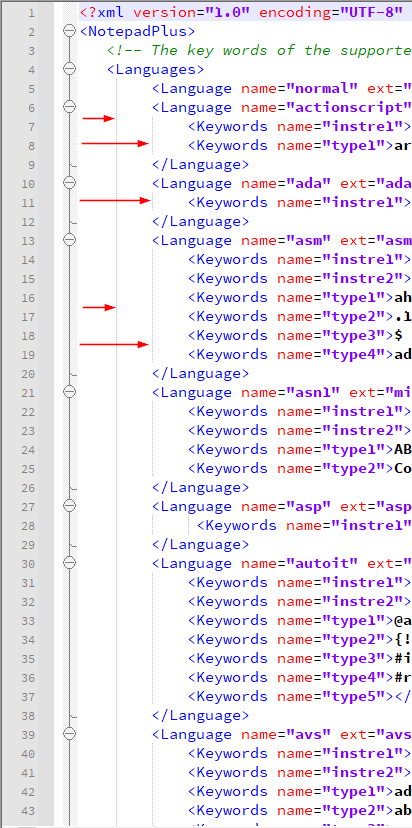Click the name="normal" attribute on line 5
Image resolution: width=412 pixels, height=828 pixels.
(299, 89)
